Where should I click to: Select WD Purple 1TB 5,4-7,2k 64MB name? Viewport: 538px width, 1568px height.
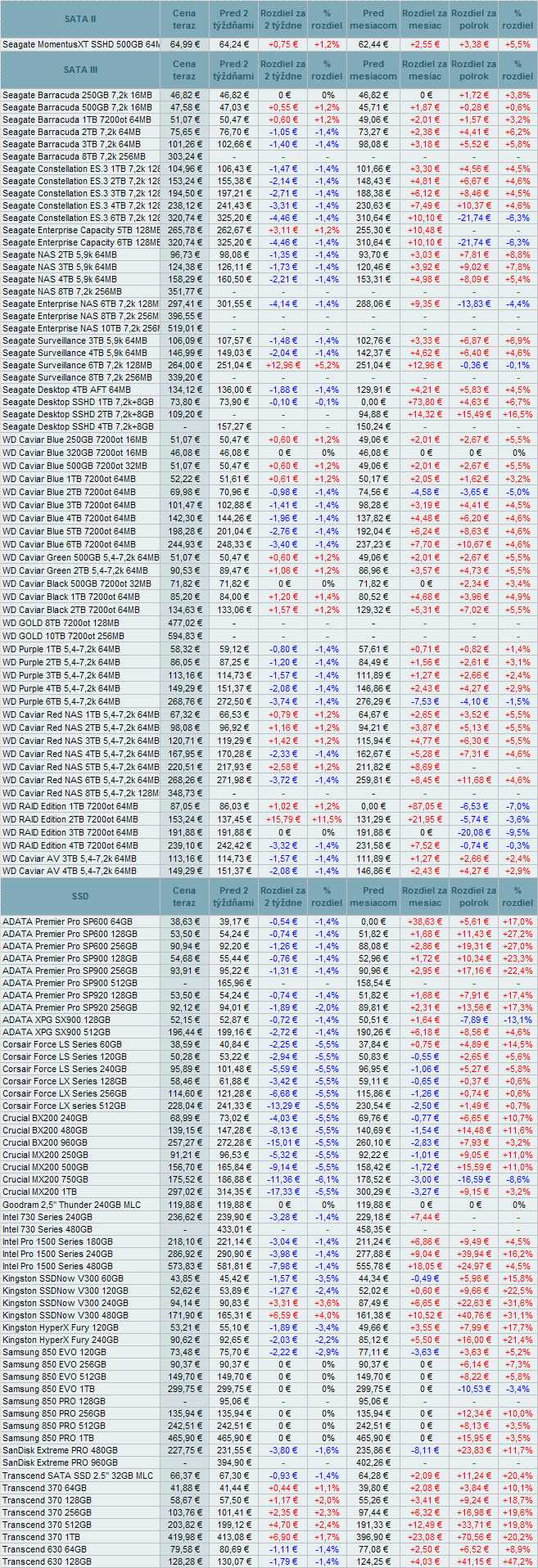tap(61, 649)
